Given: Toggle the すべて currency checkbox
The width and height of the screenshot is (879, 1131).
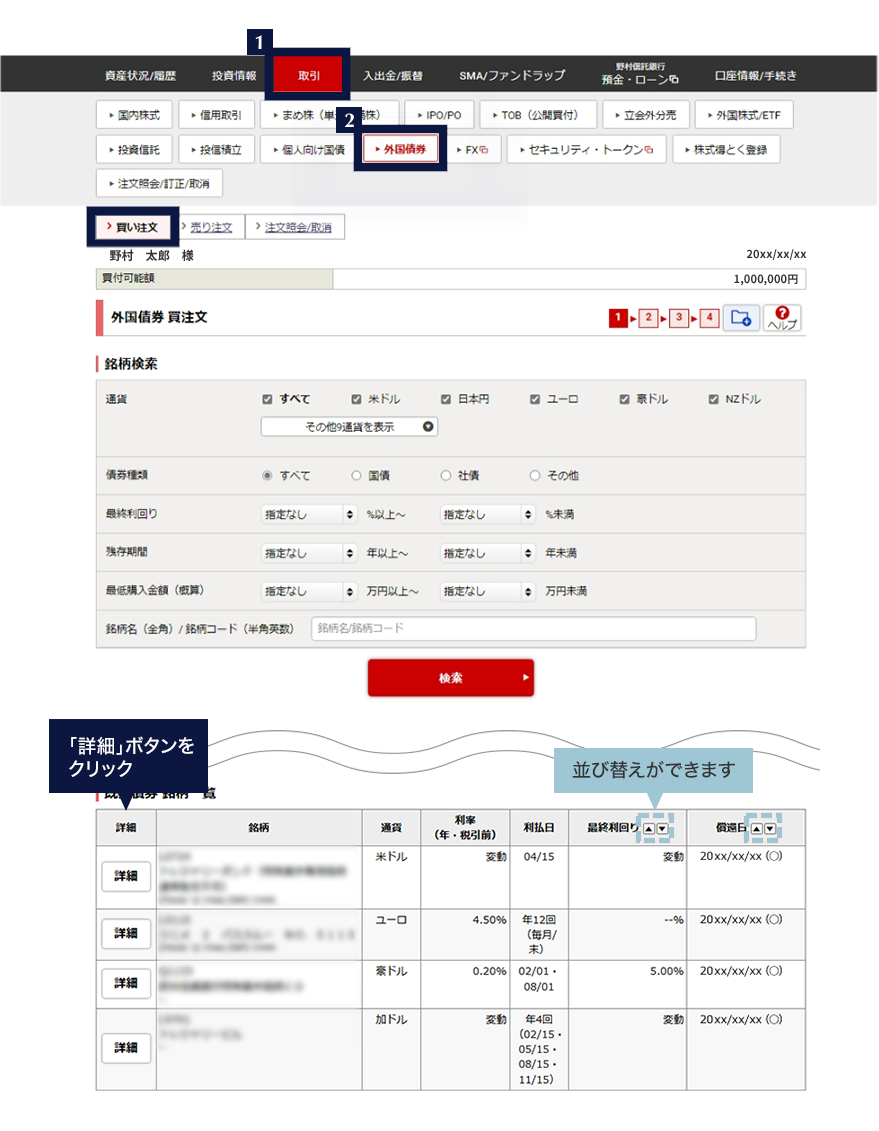Looking at the screenshot, I should coord(268,399).
